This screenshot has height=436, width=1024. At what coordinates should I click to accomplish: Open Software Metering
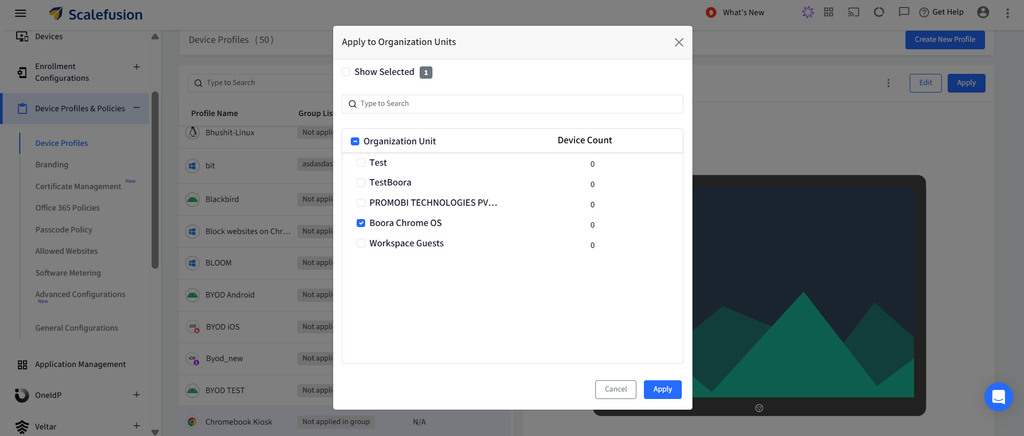[x=68, y=273]
